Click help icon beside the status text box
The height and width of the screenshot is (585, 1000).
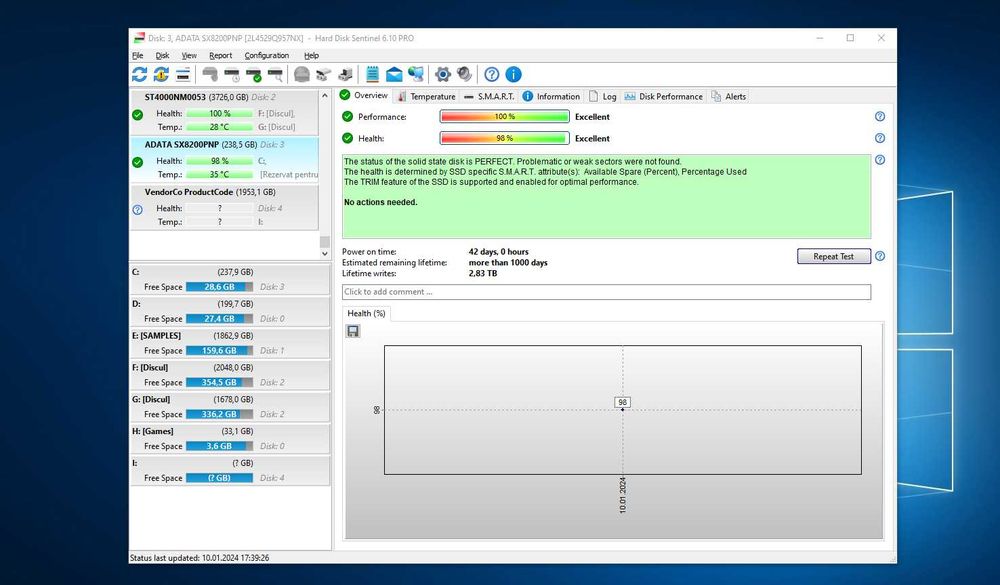(x=880, y=160)
